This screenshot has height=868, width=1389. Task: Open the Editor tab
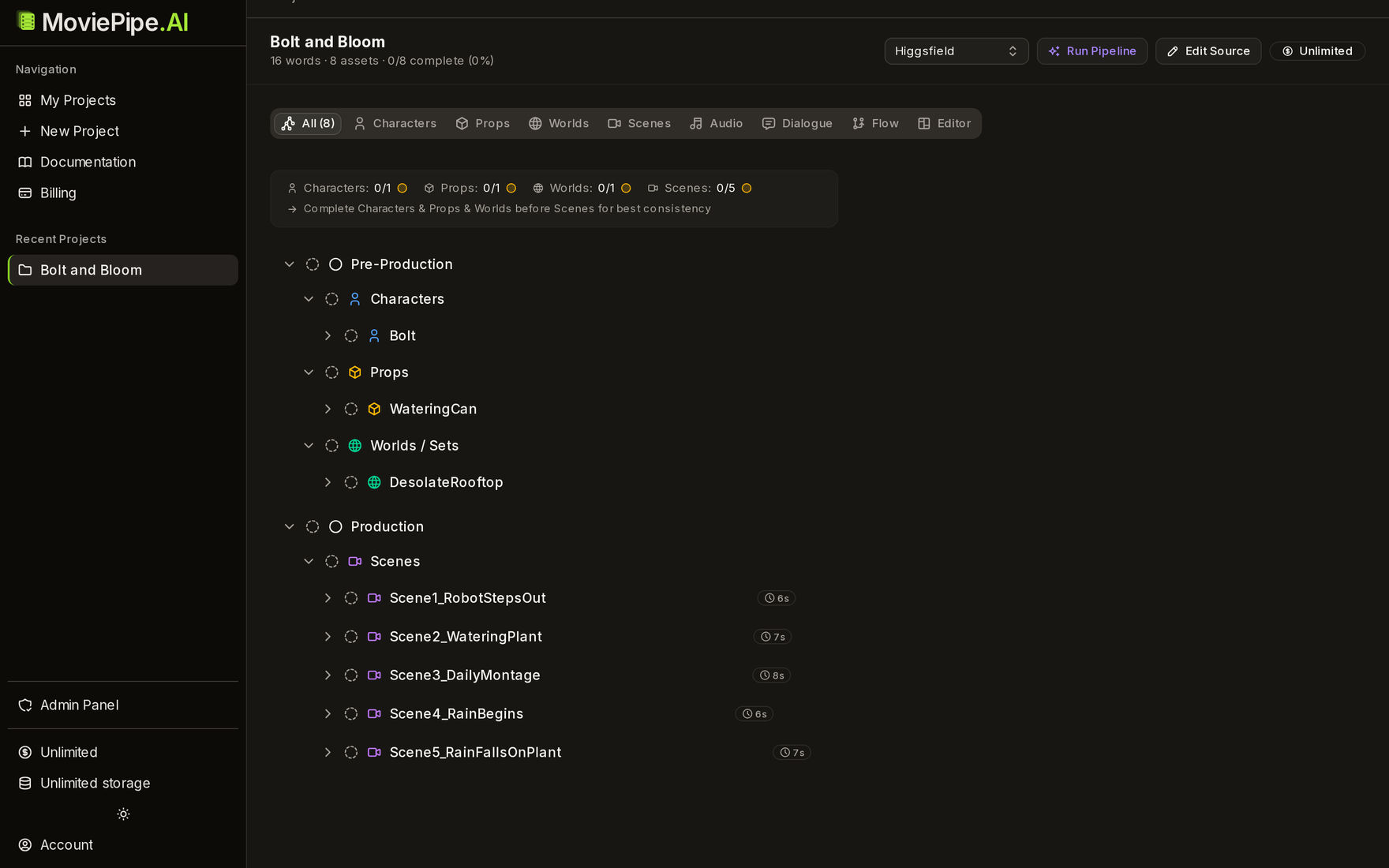pos(945,124)
